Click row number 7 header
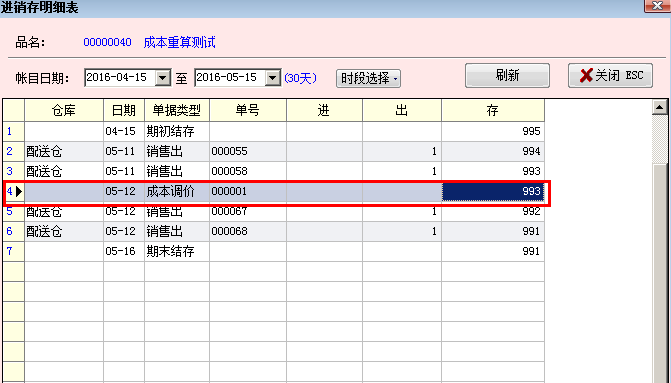The height and width of the screenshot is (383, 671). [13, 251]
